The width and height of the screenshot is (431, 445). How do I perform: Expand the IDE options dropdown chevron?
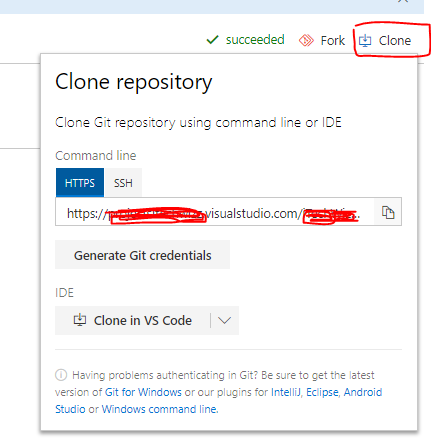(x=224, y=320)
